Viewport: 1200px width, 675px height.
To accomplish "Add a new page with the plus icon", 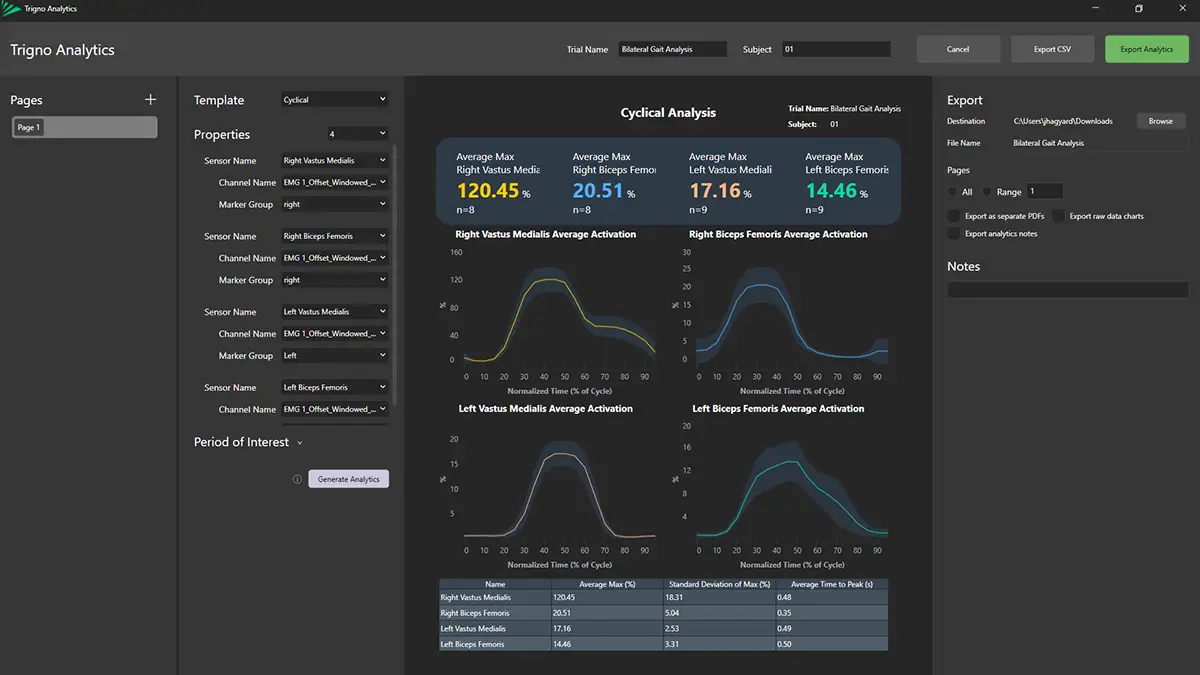I will [x=151, y=100].
